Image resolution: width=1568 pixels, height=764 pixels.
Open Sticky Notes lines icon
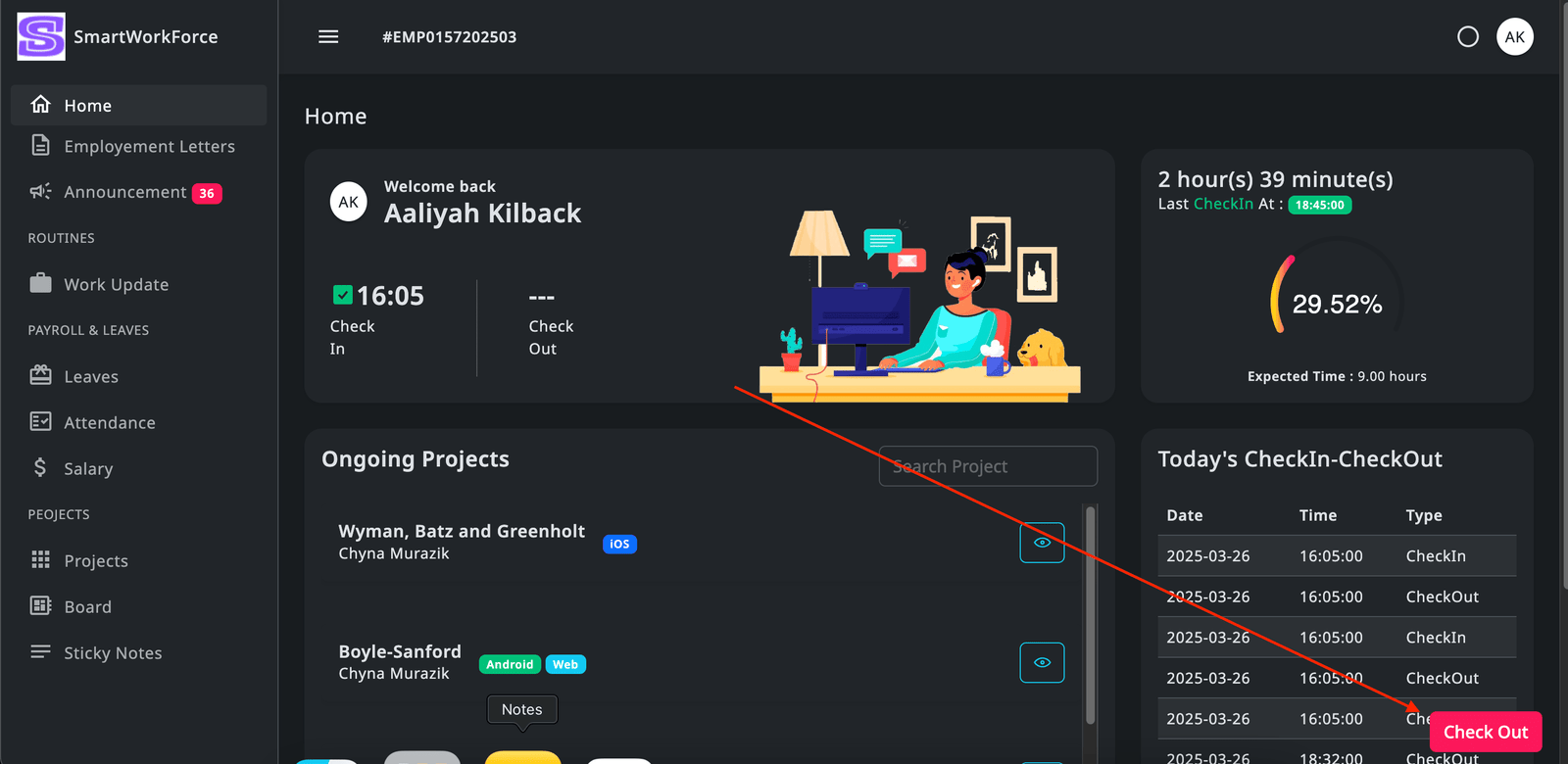pyautogui.click(x=40, y=651)
